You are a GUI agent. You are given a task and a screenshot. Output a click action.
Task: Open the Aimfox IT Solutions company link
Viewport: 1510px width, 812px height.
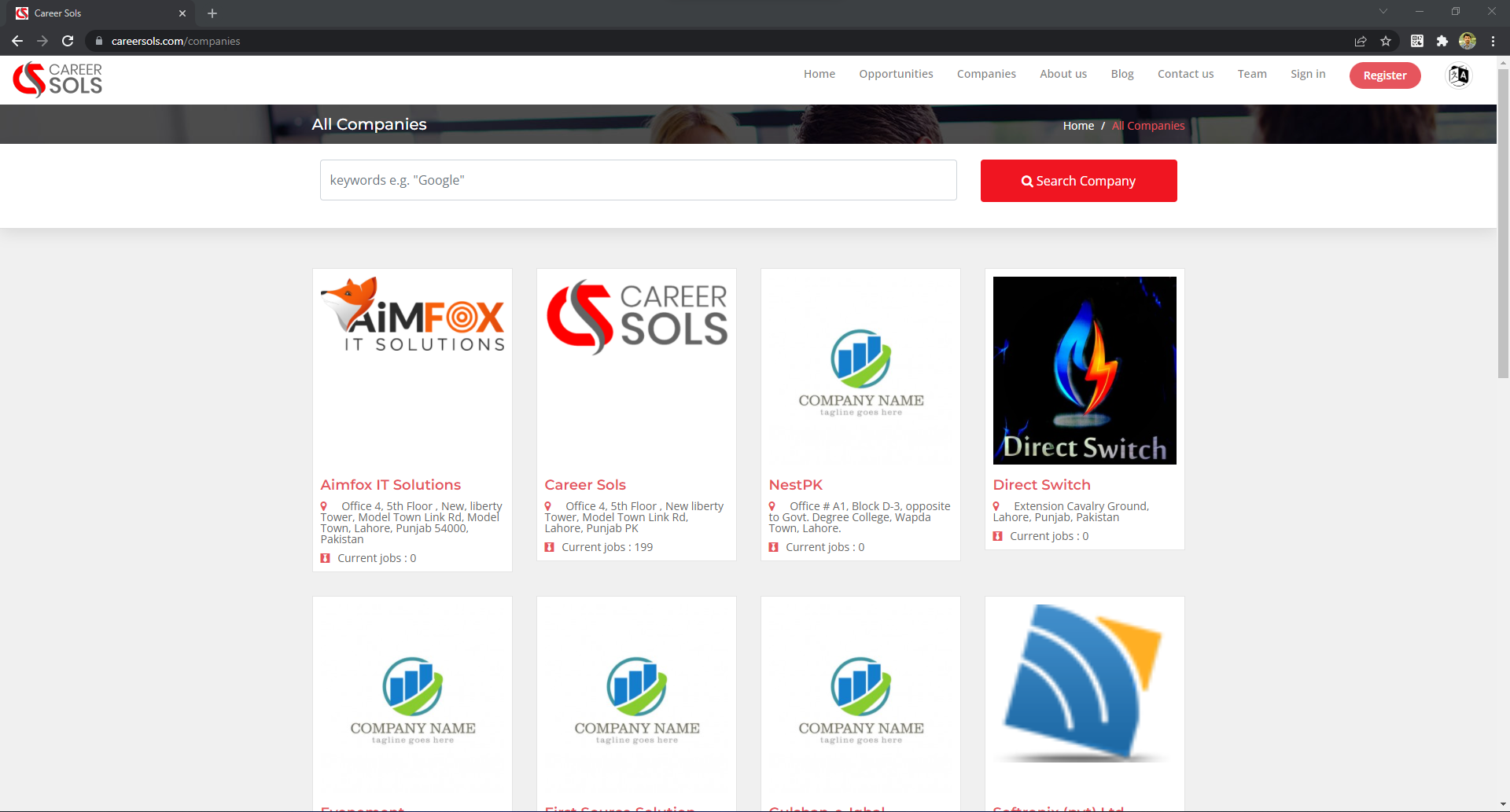[x=390, y=485]
